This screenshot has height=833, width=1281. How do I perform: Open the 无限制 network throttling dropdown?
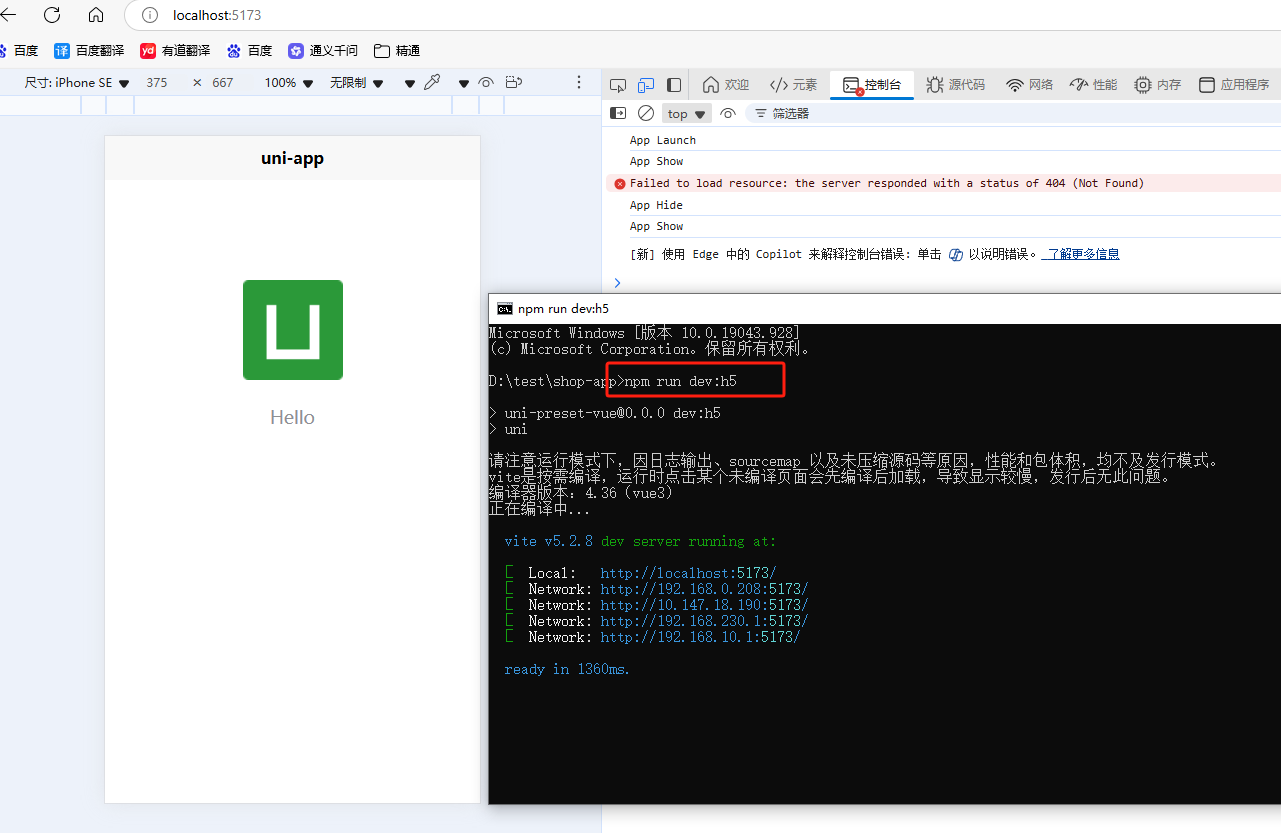click(x=355, y=82)
